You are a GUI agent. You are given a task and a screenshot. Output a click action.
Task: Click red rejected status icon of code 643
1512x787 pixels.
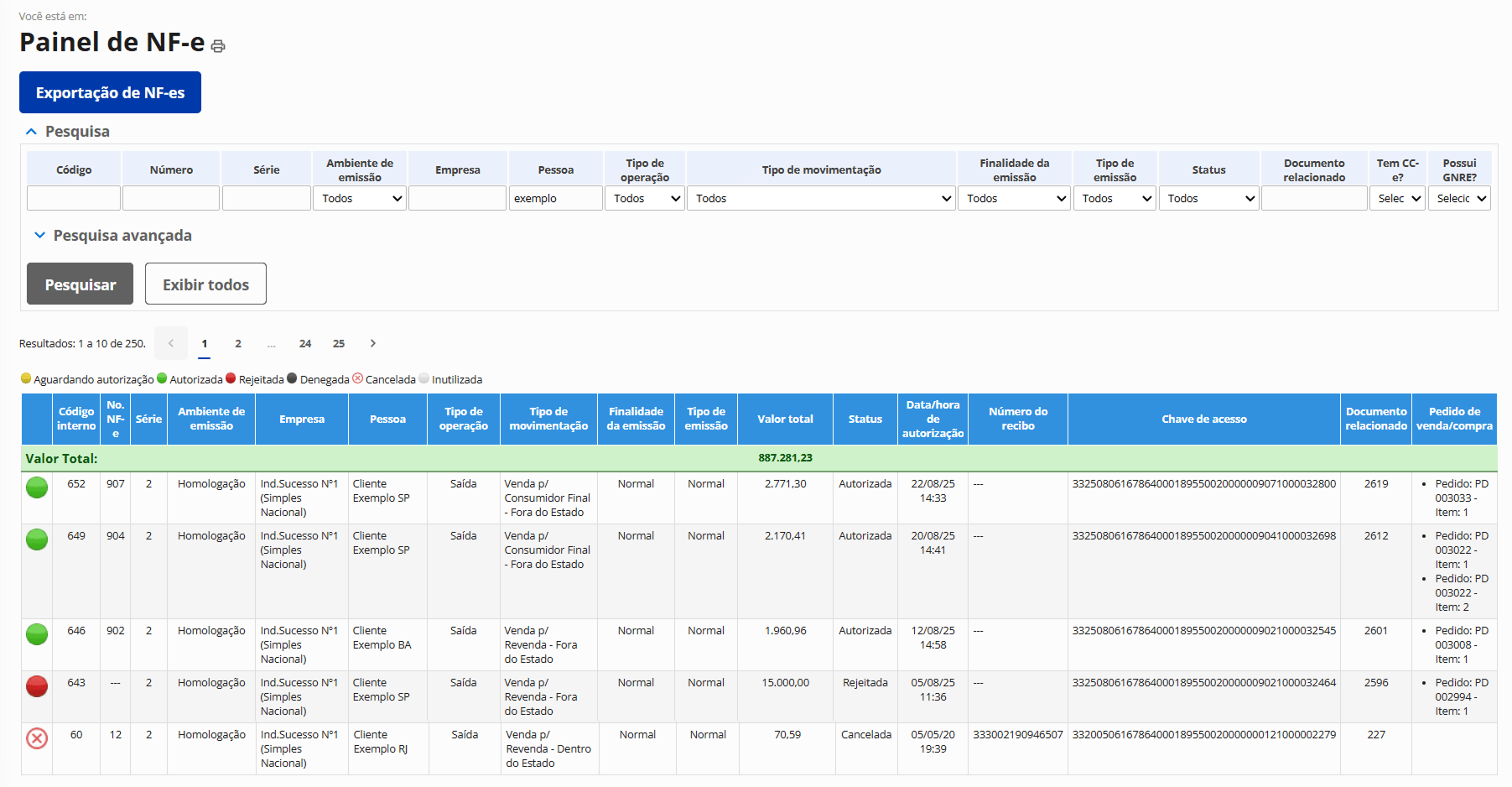point(37,686)
